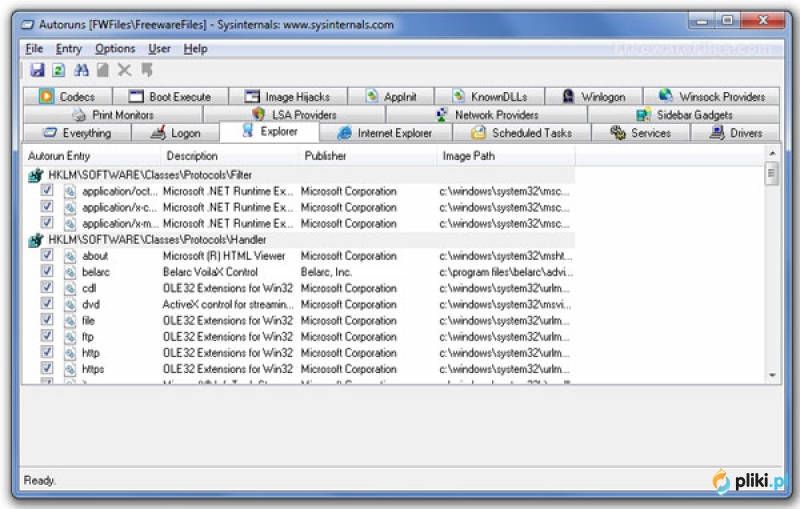Click the file icon beside cdl

[70, 289]
